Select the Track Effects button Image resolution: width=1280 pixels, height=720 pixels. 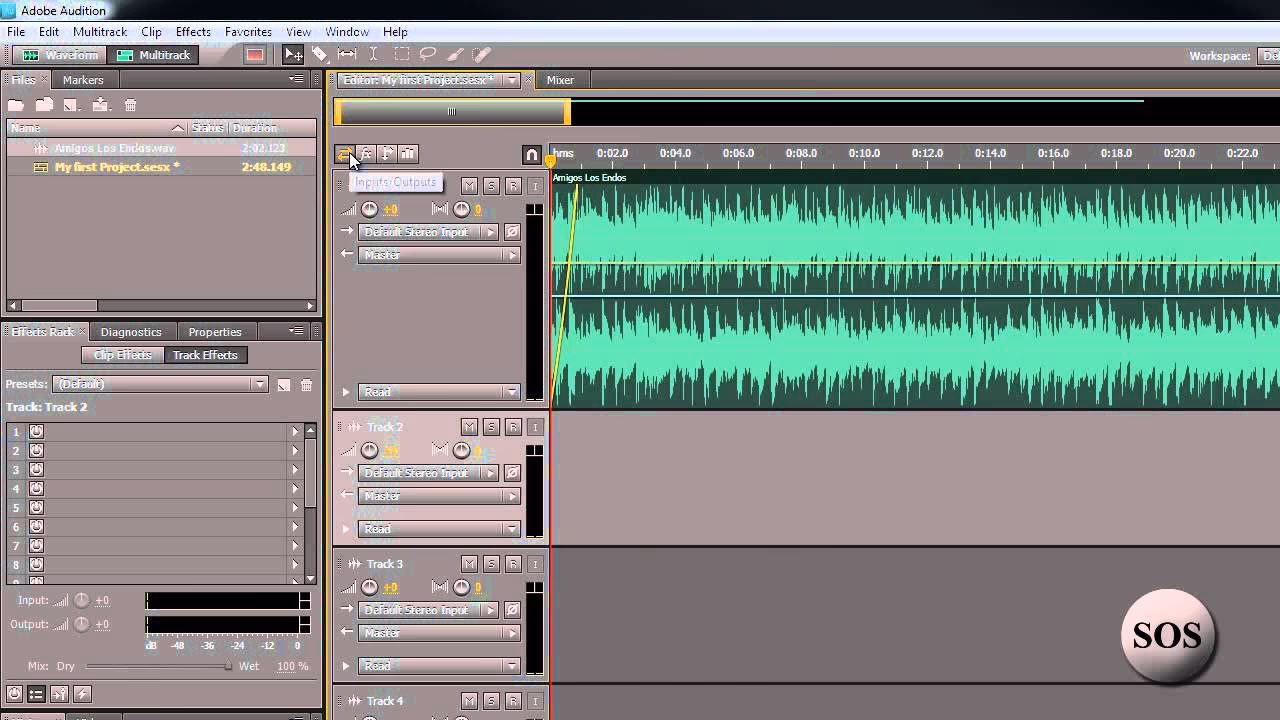205,355
